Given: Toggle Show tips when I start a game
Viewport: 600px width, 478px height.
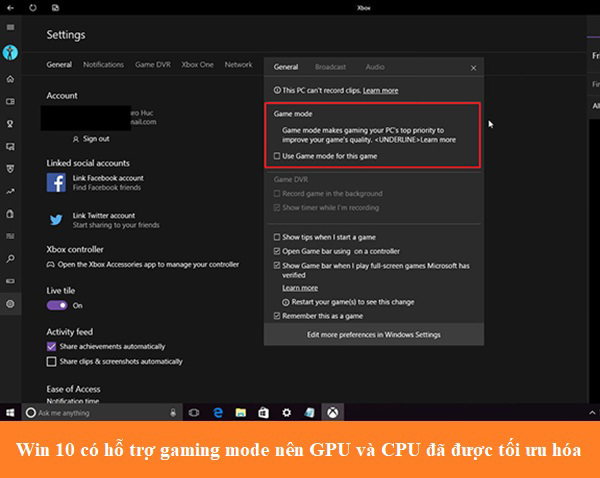Looking at the screenshot, I should coord(277,237).
